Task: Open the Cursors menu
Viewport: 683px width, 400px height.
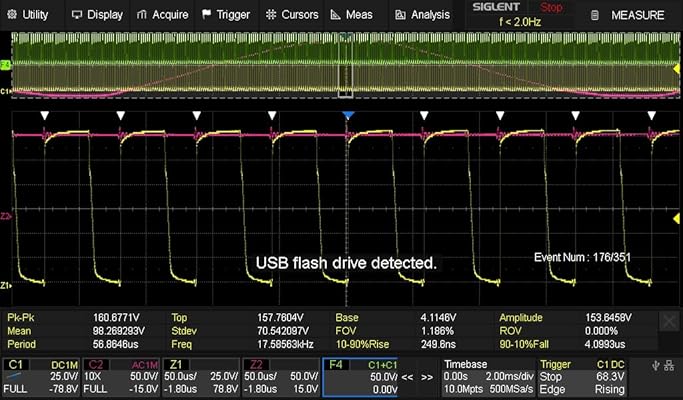Action: pyautogui.click(x=293, y=15)
